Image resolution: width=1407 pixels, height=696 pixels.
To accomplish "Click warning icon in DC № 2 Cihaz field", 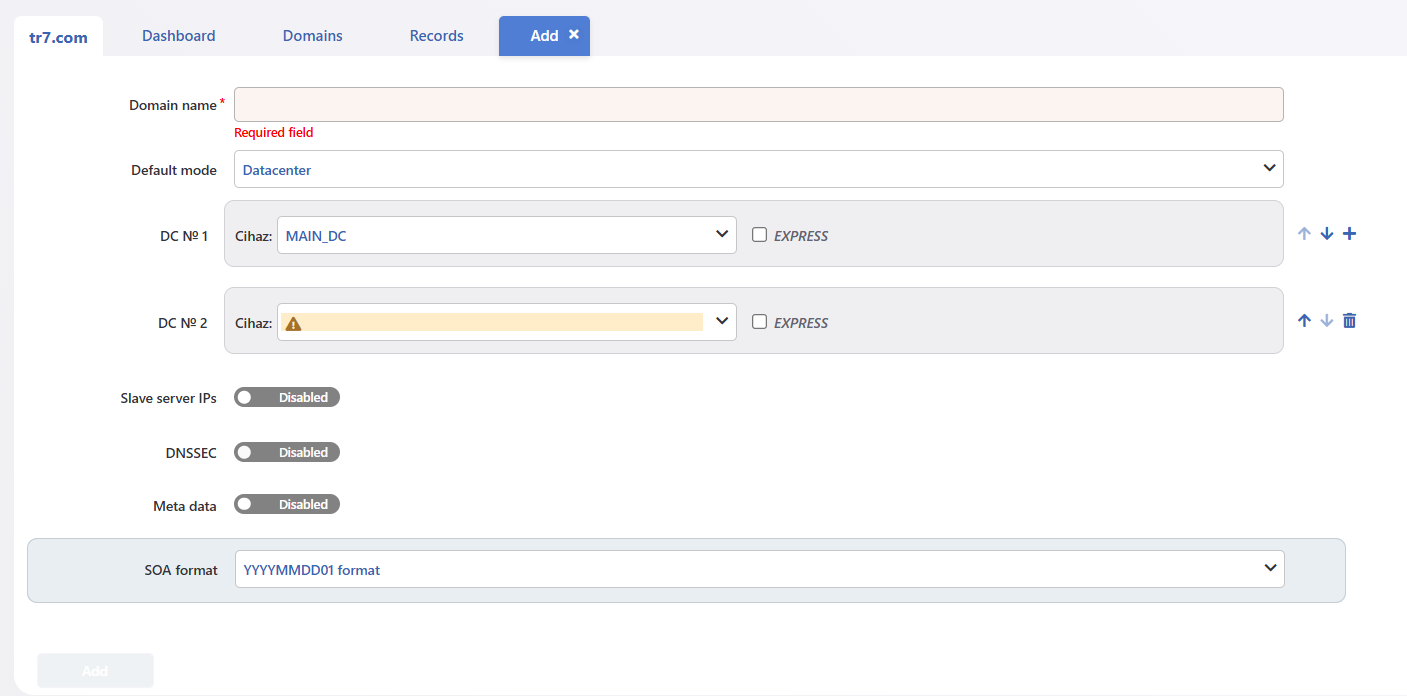I will 294,323.
